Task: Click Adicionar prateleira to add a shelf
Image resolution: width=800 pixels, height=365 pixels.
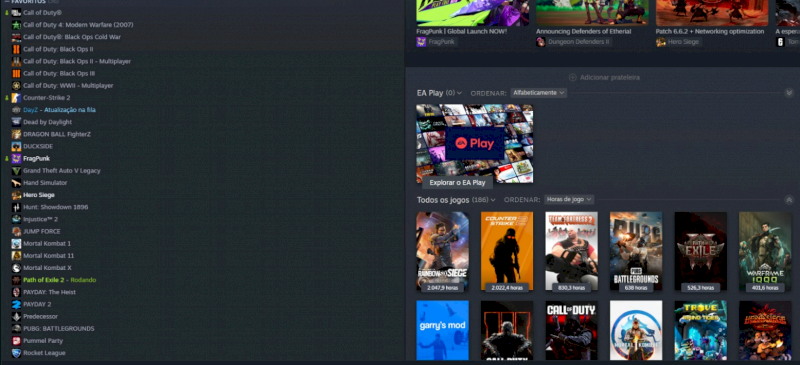Action: 604,78
